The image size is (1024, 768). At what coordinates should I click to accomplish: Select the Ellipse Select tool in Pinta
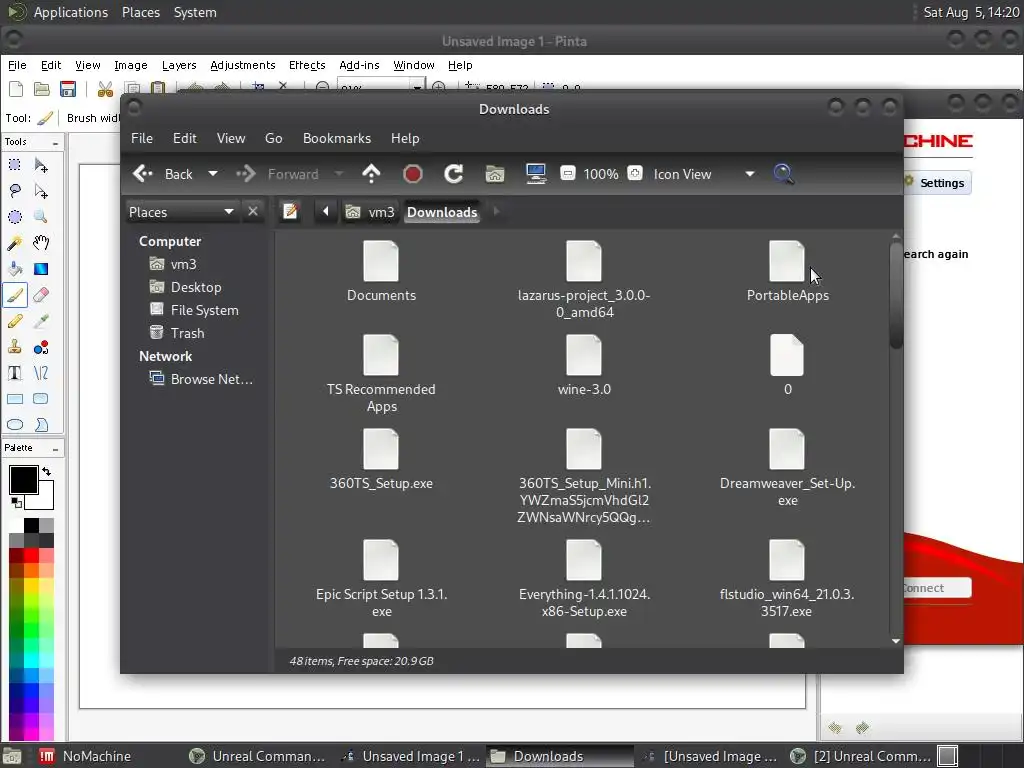click(x=14, y=217)
